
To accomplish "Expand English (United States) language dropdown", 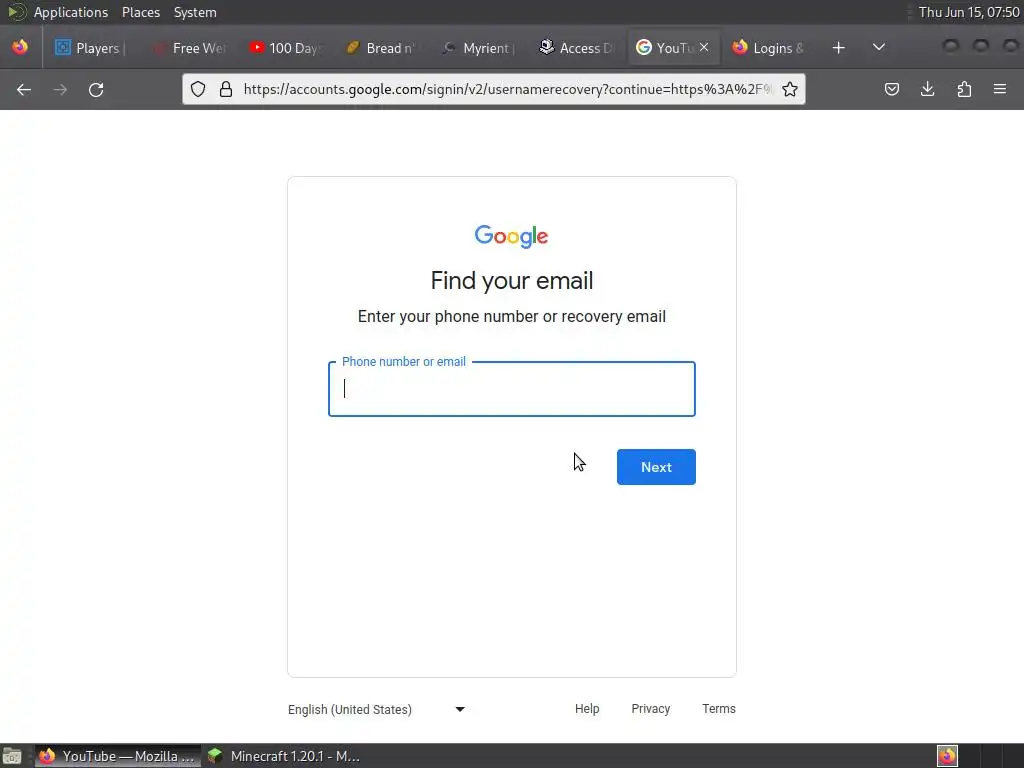I will (377, 709).
